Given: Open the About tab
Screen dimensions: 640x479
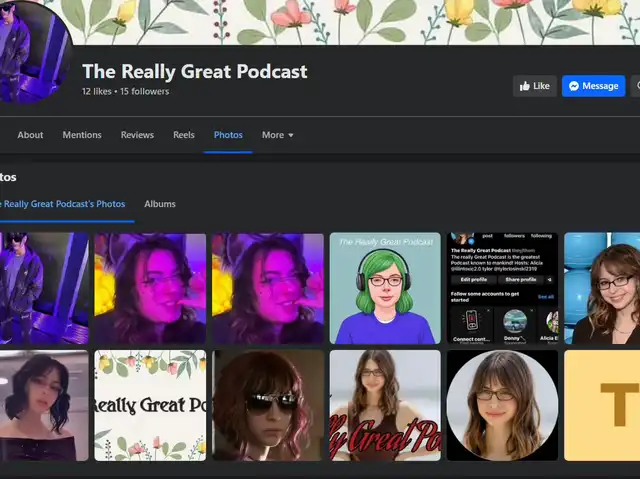Looking at the screenshot, I should [30, 135].
